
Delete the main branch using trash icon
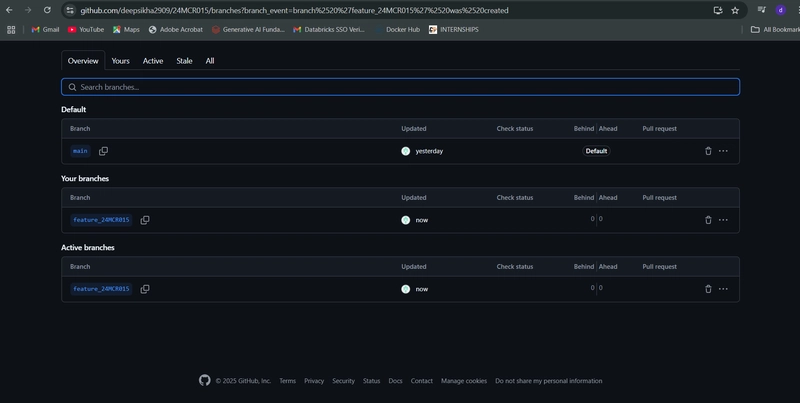pyautogui.click(x=708, y=151)
